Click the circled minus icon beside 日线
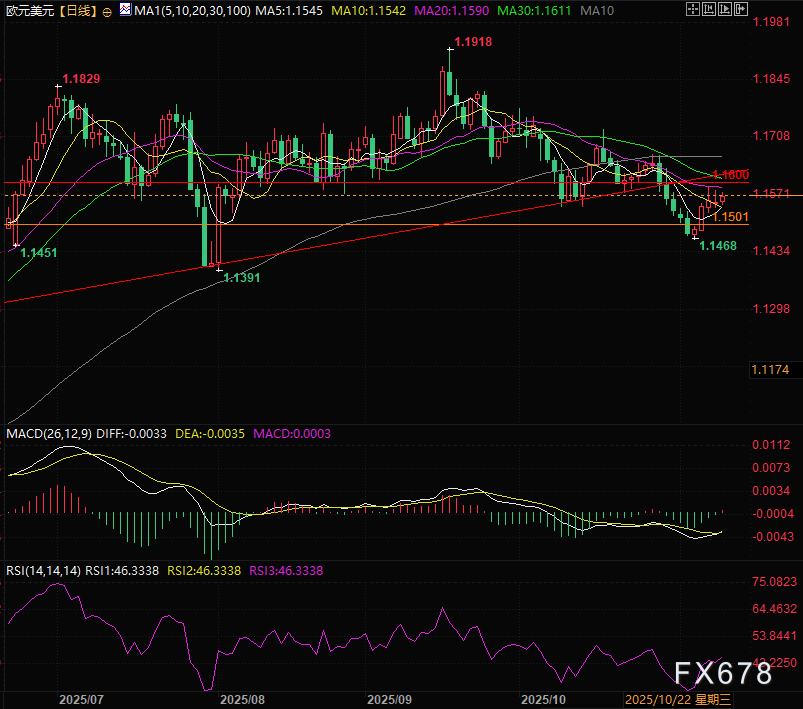The image size is (803, 709). click(106, 11)
